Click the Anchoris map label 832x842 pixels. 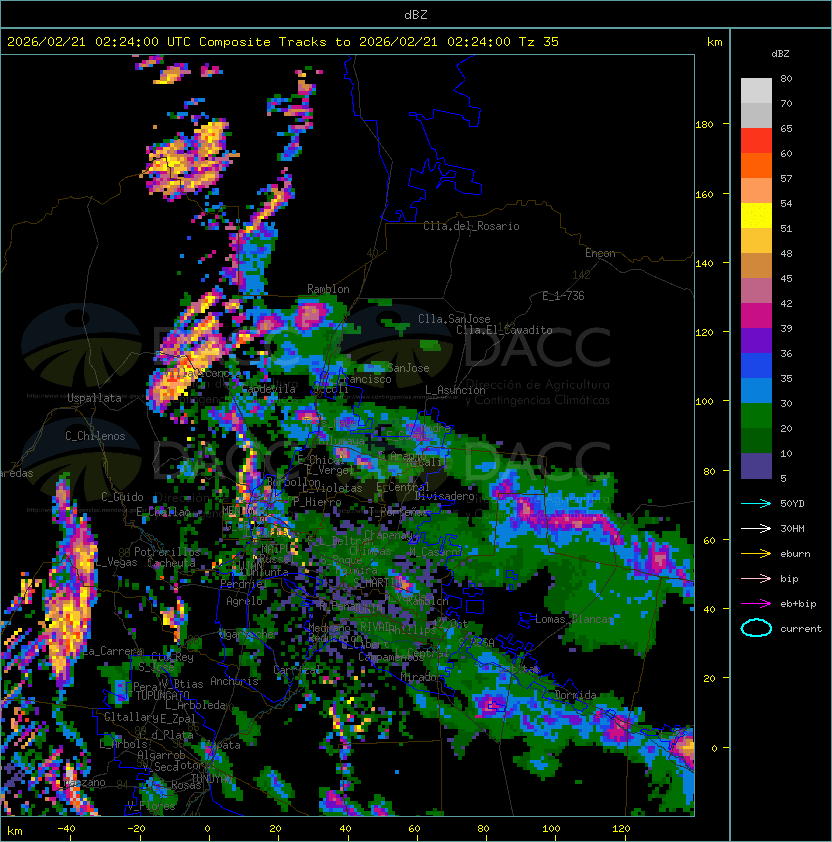click(234, 681)
